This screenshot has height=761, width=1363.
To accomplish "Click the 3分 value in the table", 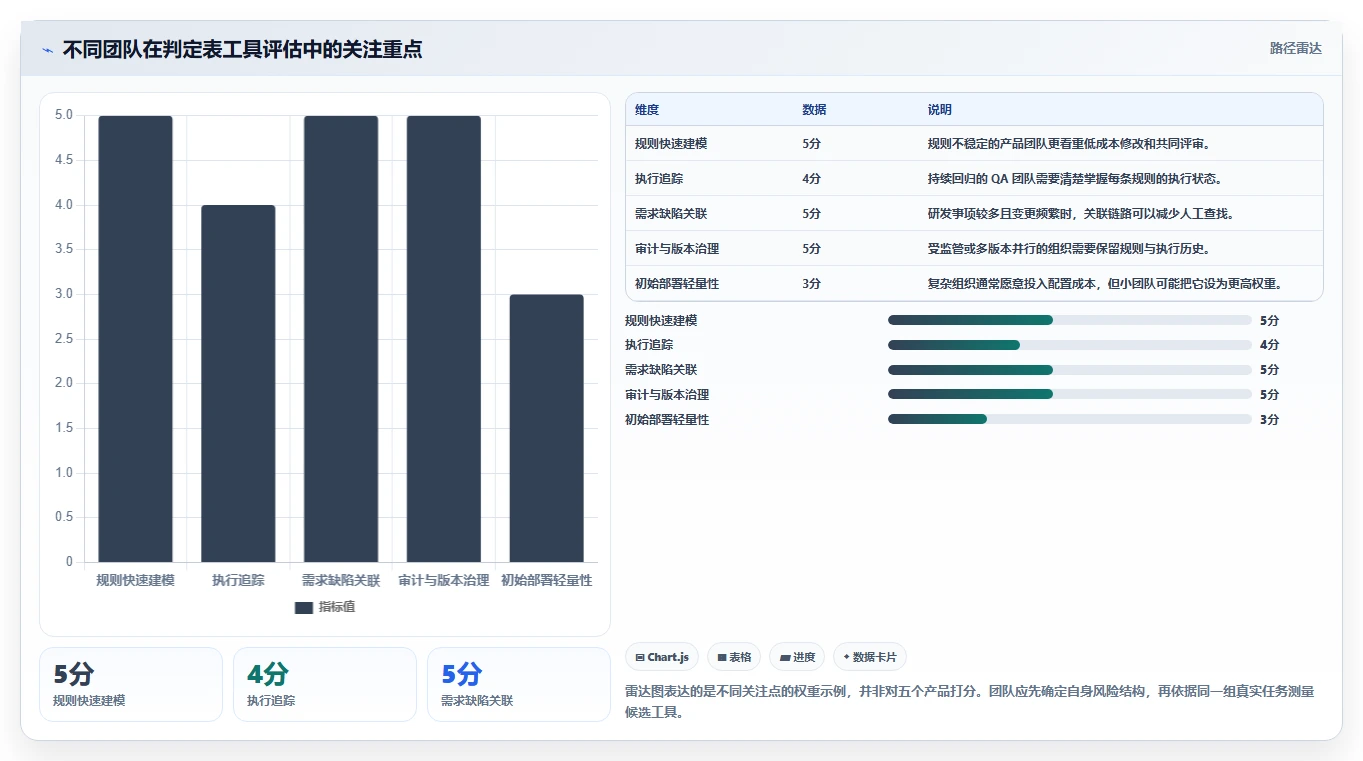I will click(x=811, y=284).
